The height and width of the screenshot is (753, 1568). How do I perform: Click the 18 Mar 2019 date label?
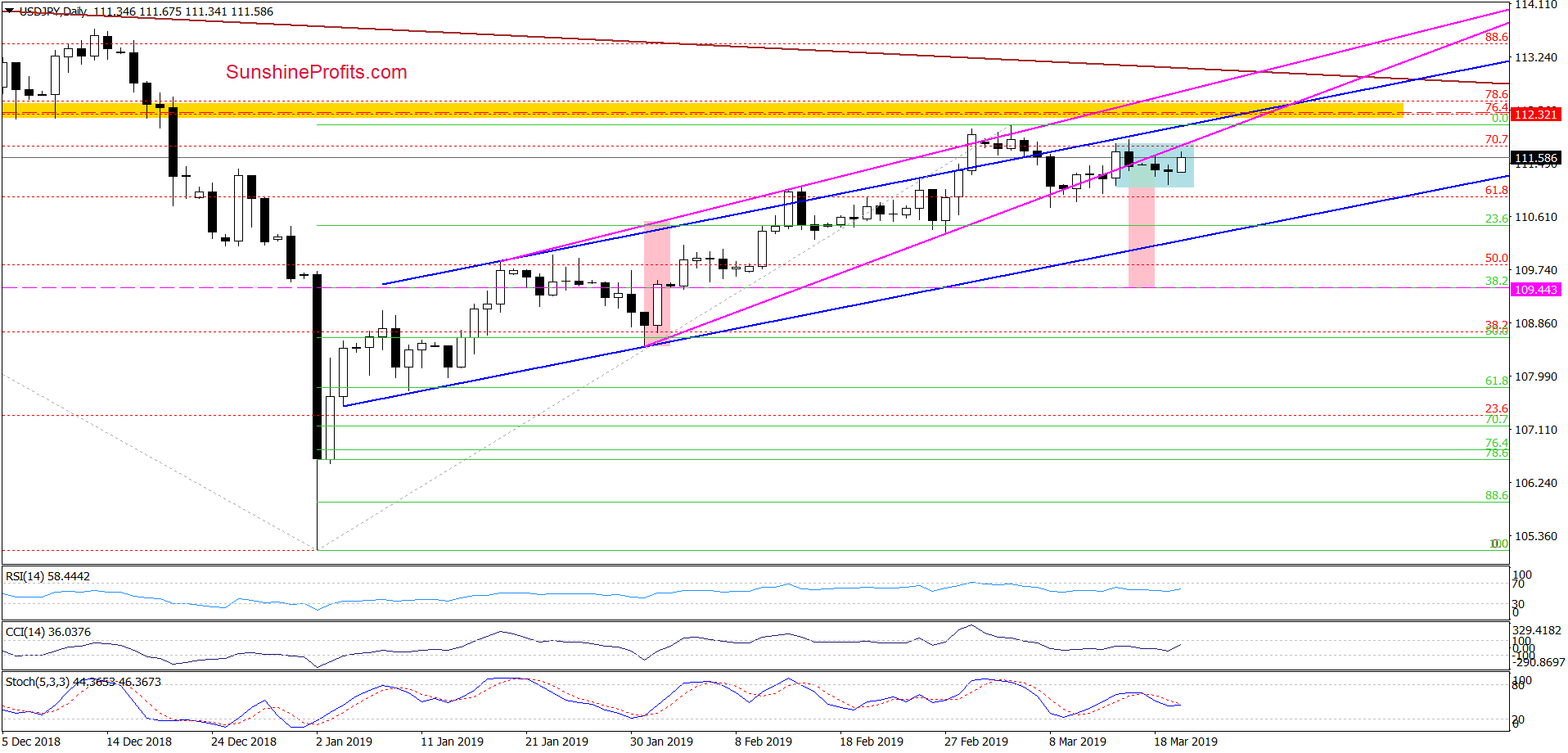[1186, 742]
